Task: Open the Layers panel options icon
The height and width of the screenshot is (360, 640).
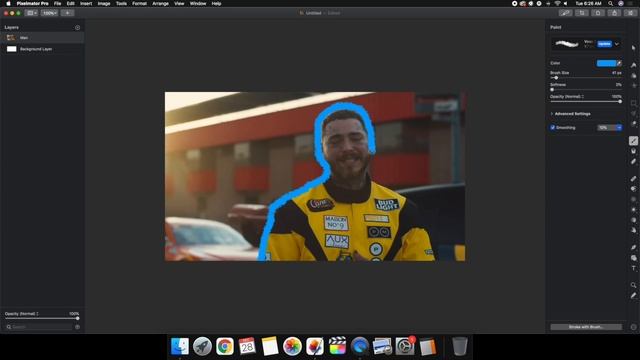Action: point(78,27)
